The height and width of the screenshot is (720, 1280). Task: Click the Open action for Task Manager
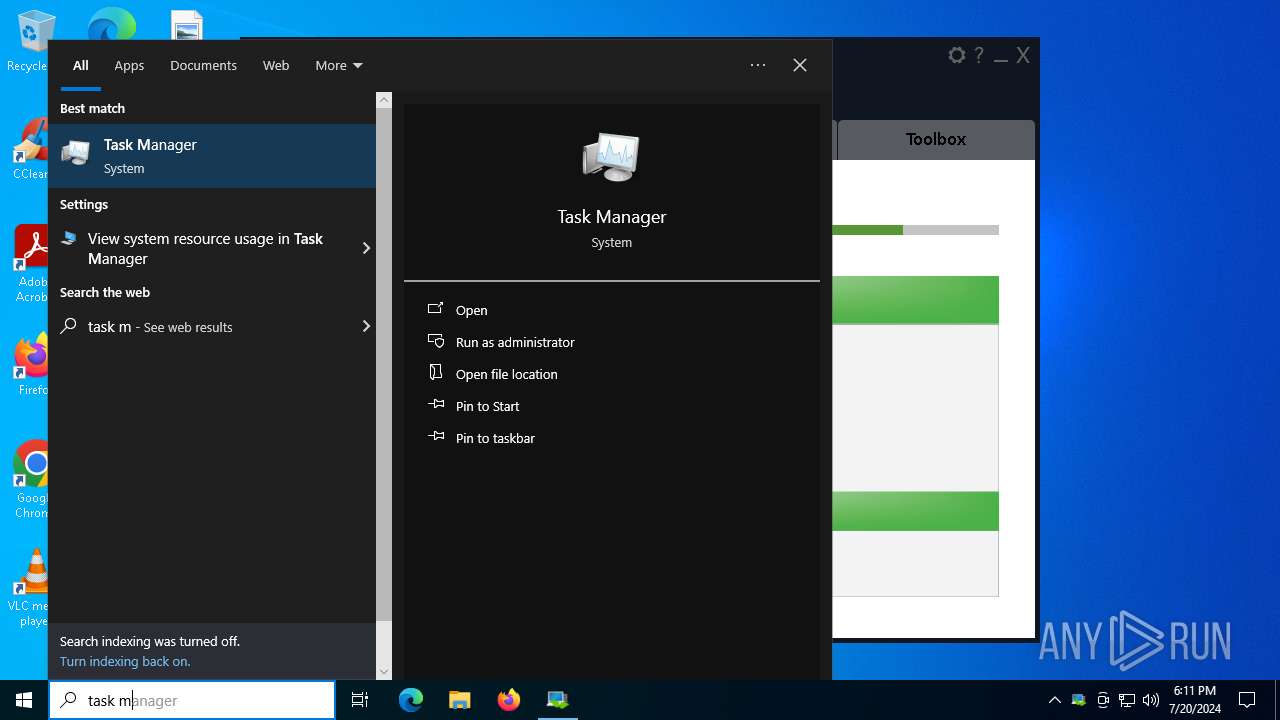pyautogui.click(x=471, y=310)
